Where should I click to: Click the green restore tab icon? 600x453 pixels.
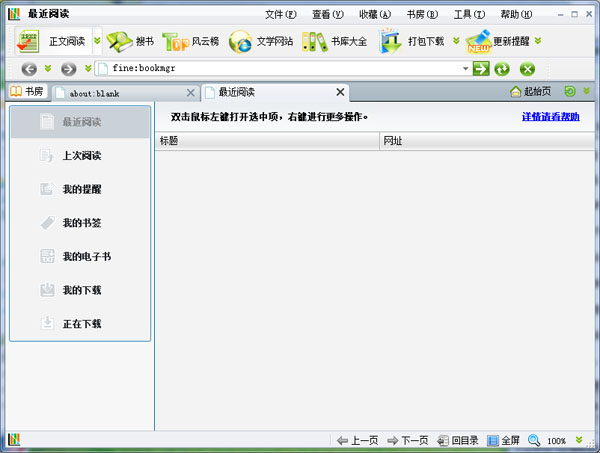(570, 91)
